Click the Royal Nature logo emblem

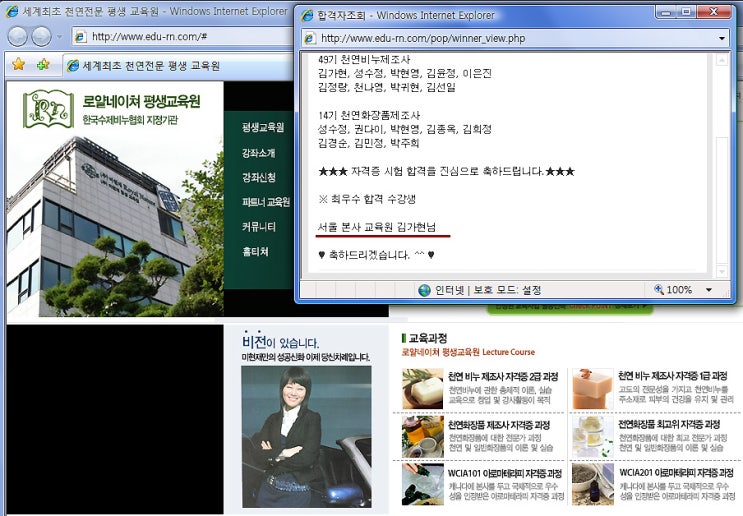[x=49, y=109]
